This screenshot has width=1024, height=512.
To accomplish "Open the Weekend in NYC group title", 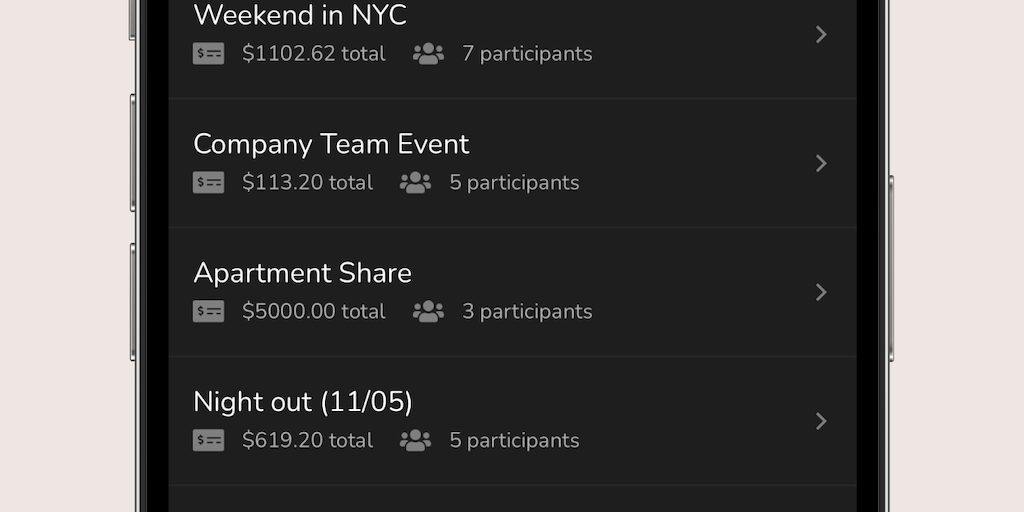I will pos(300,16).
